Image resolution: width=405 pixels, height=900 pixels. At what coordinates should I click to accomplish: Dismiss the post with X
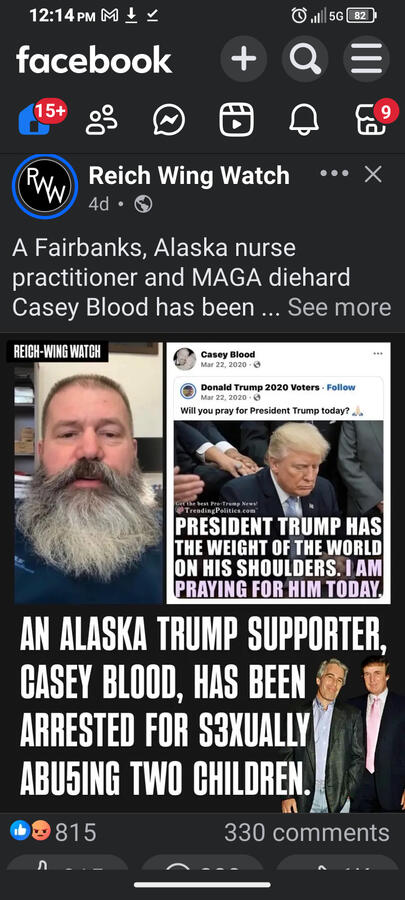point(373,174)
